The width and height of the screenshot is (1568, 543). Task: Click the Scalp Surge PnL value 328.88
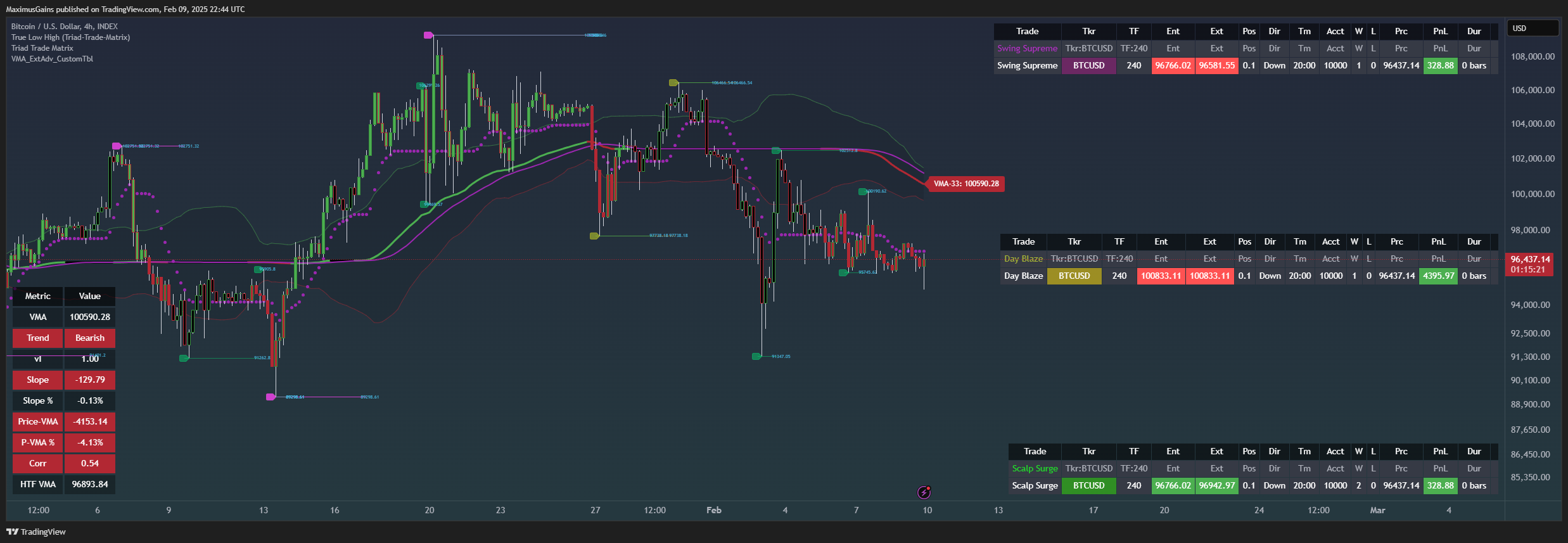[1441, 486]
